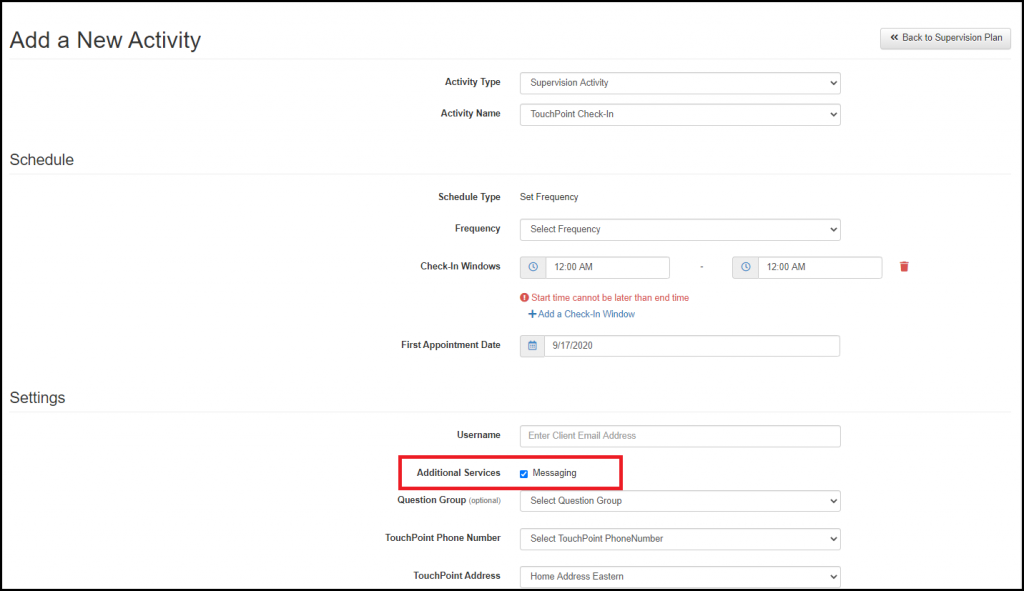Click the Username email input field
The image size is (1024, 591).
[x=680, y=436]
